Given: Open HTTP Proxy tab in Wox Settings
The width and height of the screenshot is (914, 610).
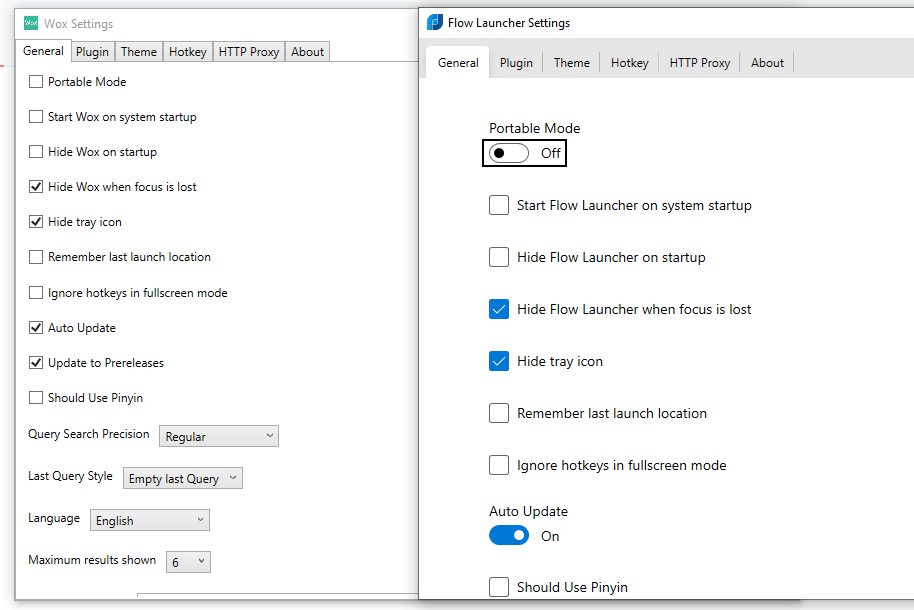Looking at the screenshot, I should [249, 52].
